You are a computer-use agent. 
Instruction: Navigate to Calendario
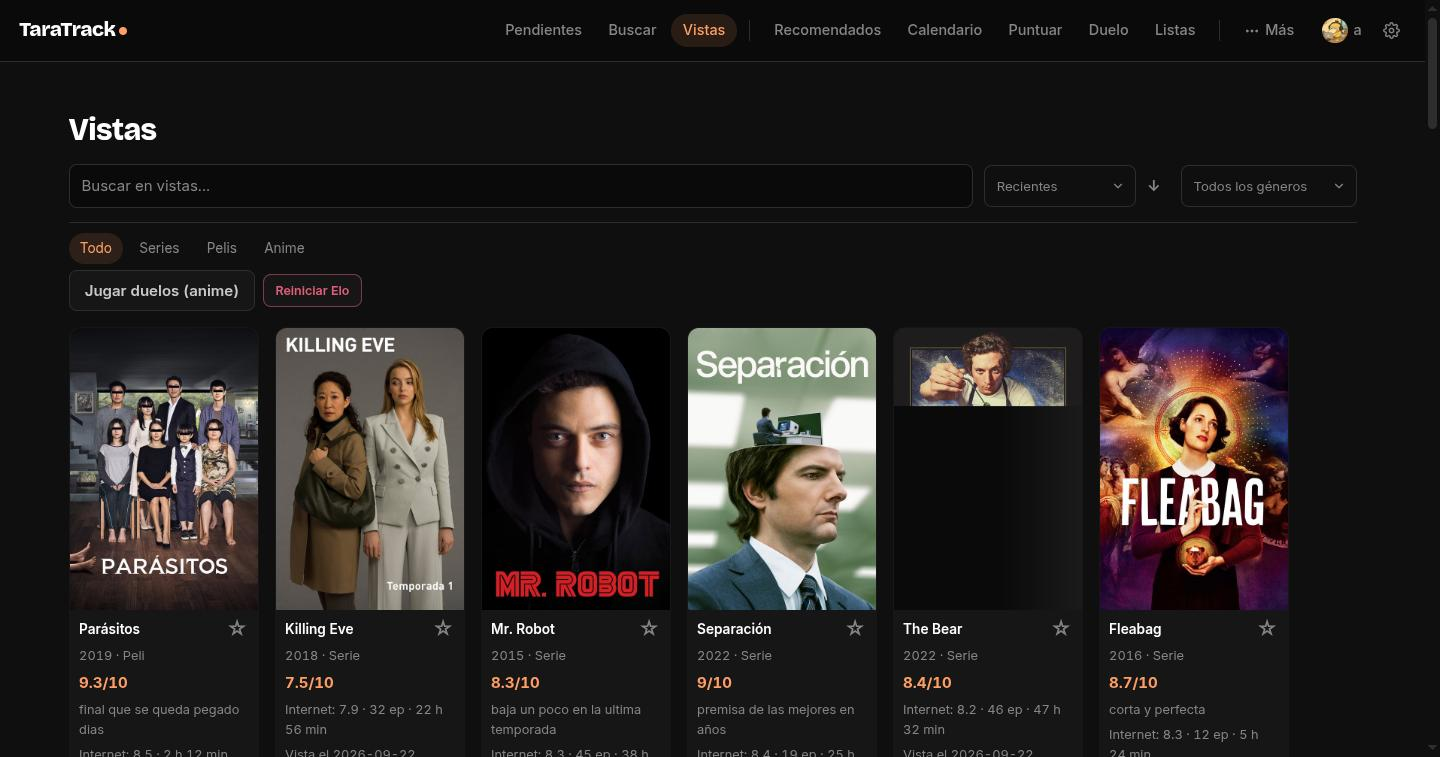point(945,30)
